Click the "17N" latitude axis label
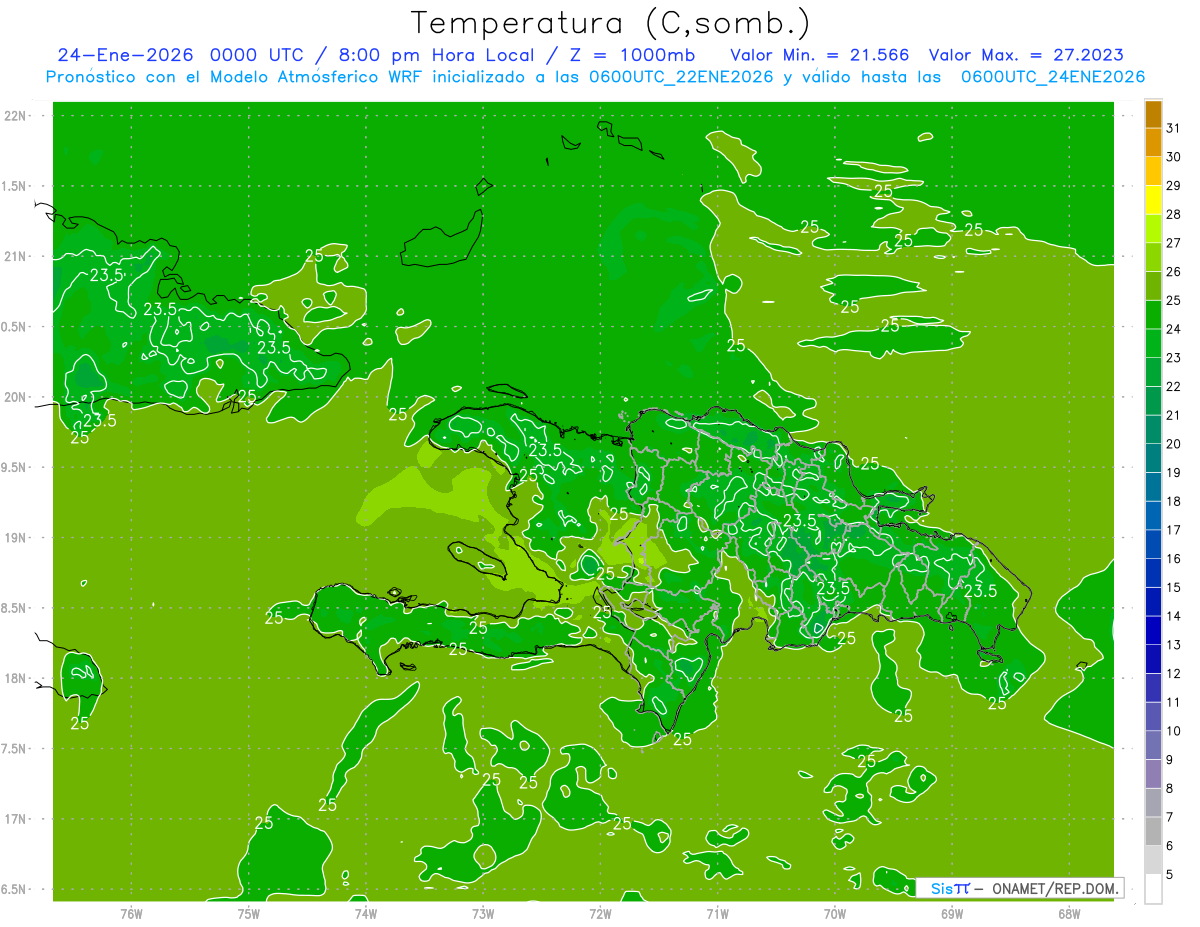 [x=17, y=820]
